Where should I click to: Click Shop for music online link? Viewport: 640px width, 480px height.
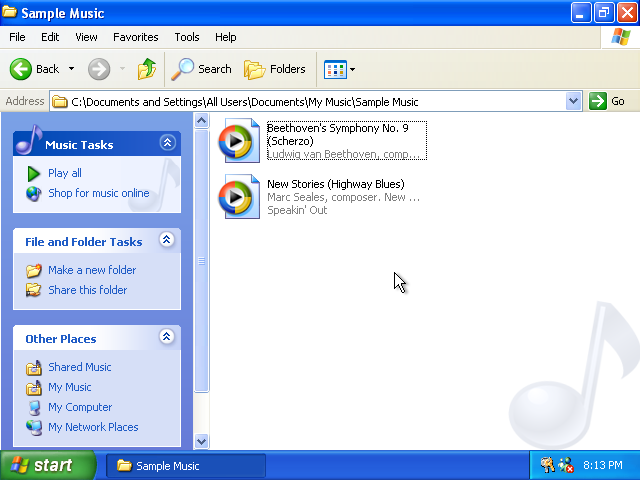tap(99, 193)
